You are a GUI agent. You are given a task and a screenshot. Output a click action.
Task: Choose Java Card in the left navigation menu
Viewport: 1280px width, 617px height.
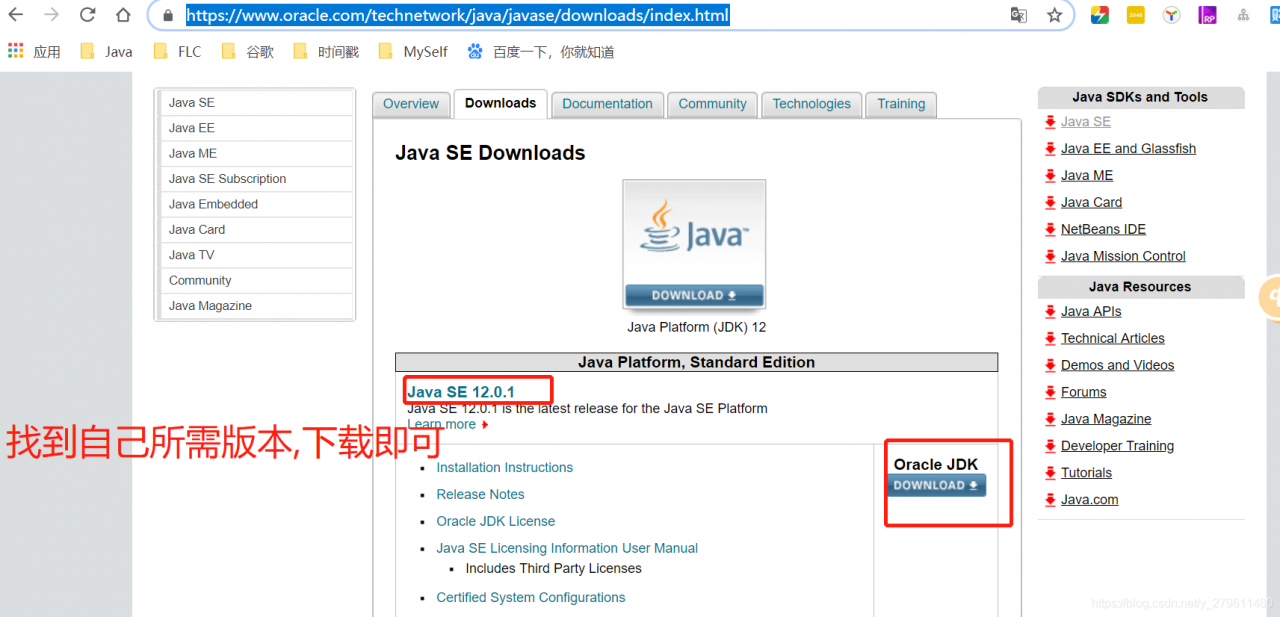pos(256,229)
